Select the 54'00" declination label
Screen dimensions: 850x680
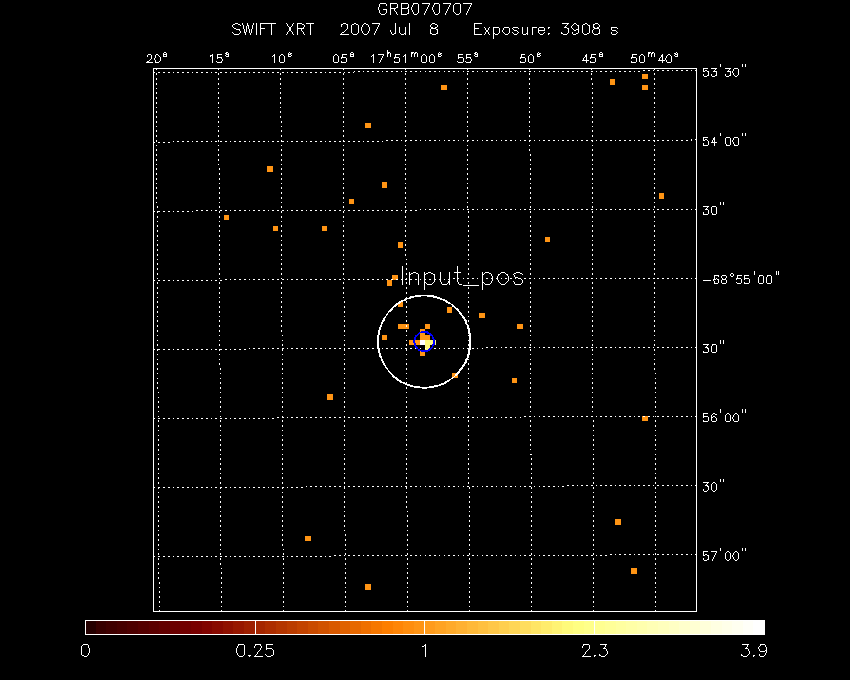coord(724,142)
